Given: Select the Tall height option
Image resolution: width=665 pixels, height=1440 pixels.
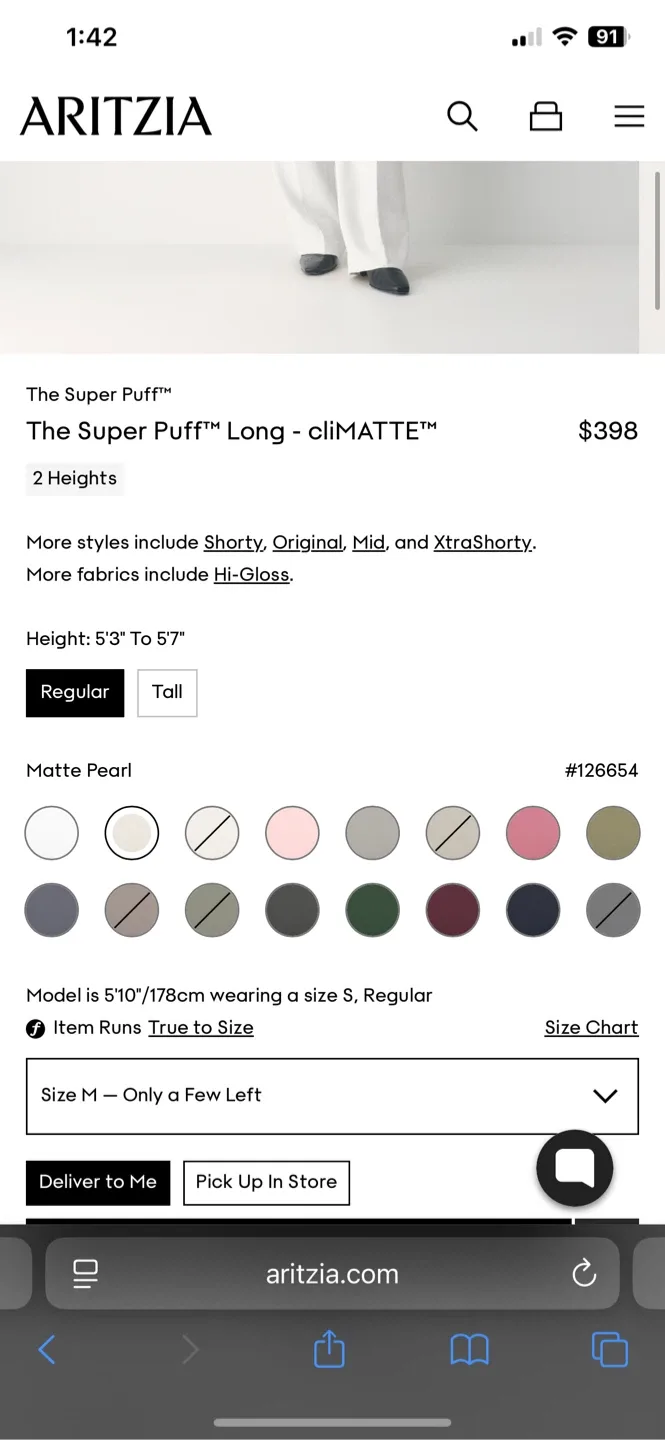Looking at the screenshot, I should click(x=167, y=692).
